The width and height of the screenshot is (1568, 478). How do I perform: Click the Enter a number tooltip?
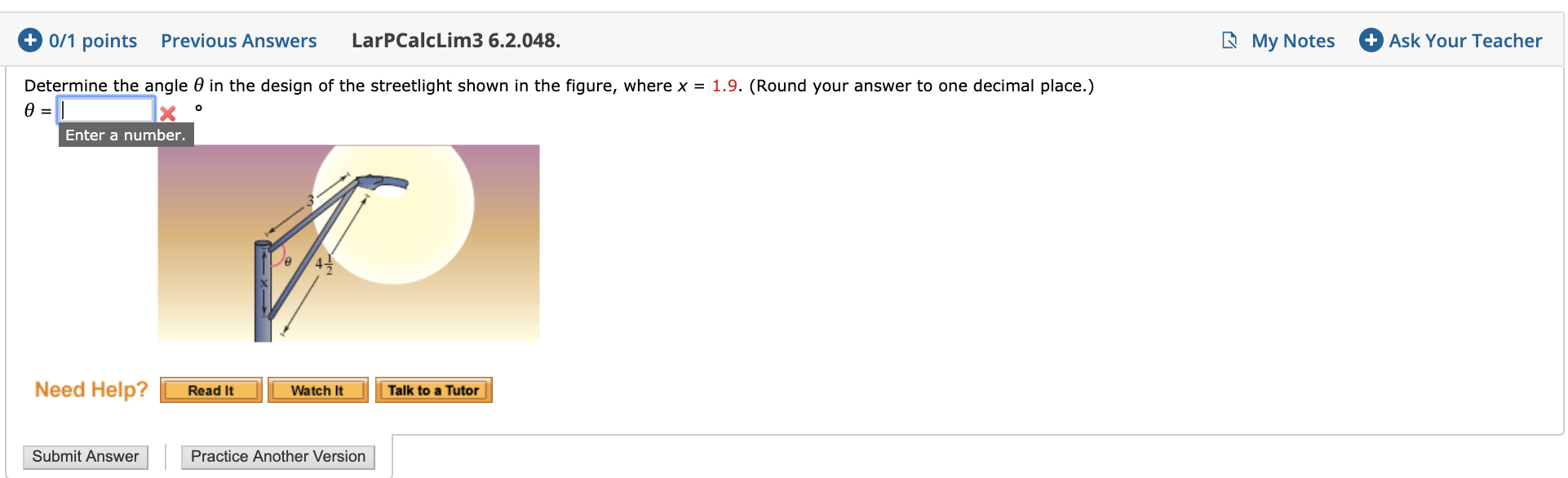(125, 135)
